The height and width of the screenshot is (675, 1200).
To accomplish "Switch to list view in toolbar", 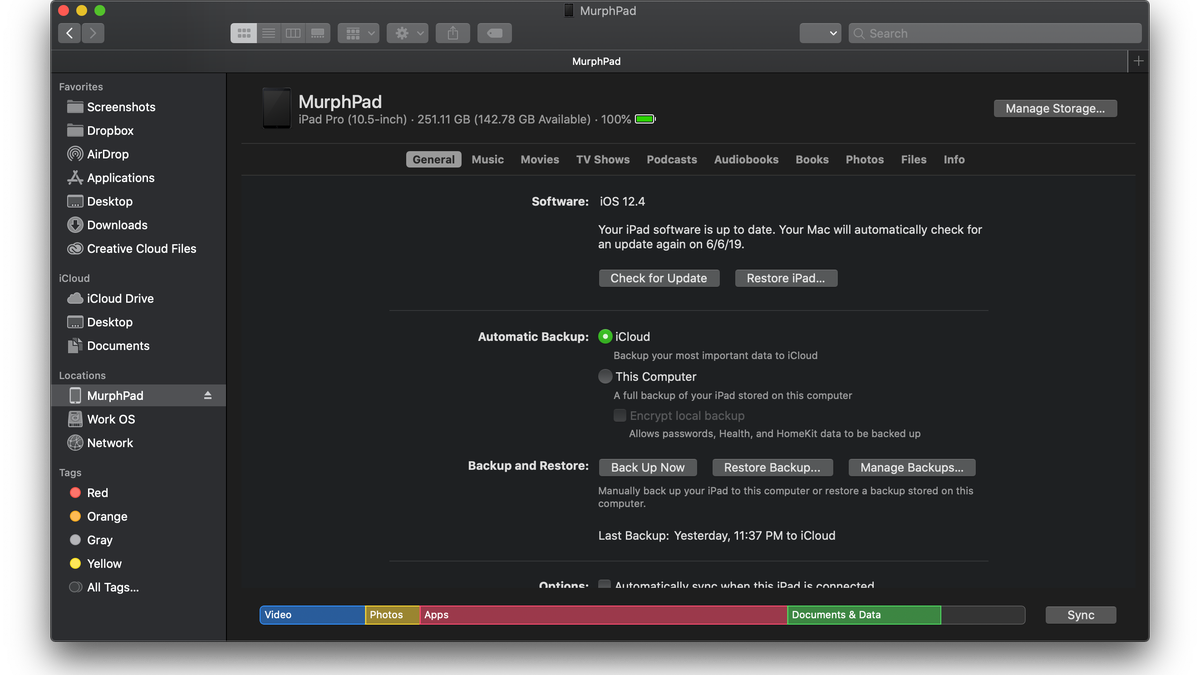I will [x=269, y=33].
